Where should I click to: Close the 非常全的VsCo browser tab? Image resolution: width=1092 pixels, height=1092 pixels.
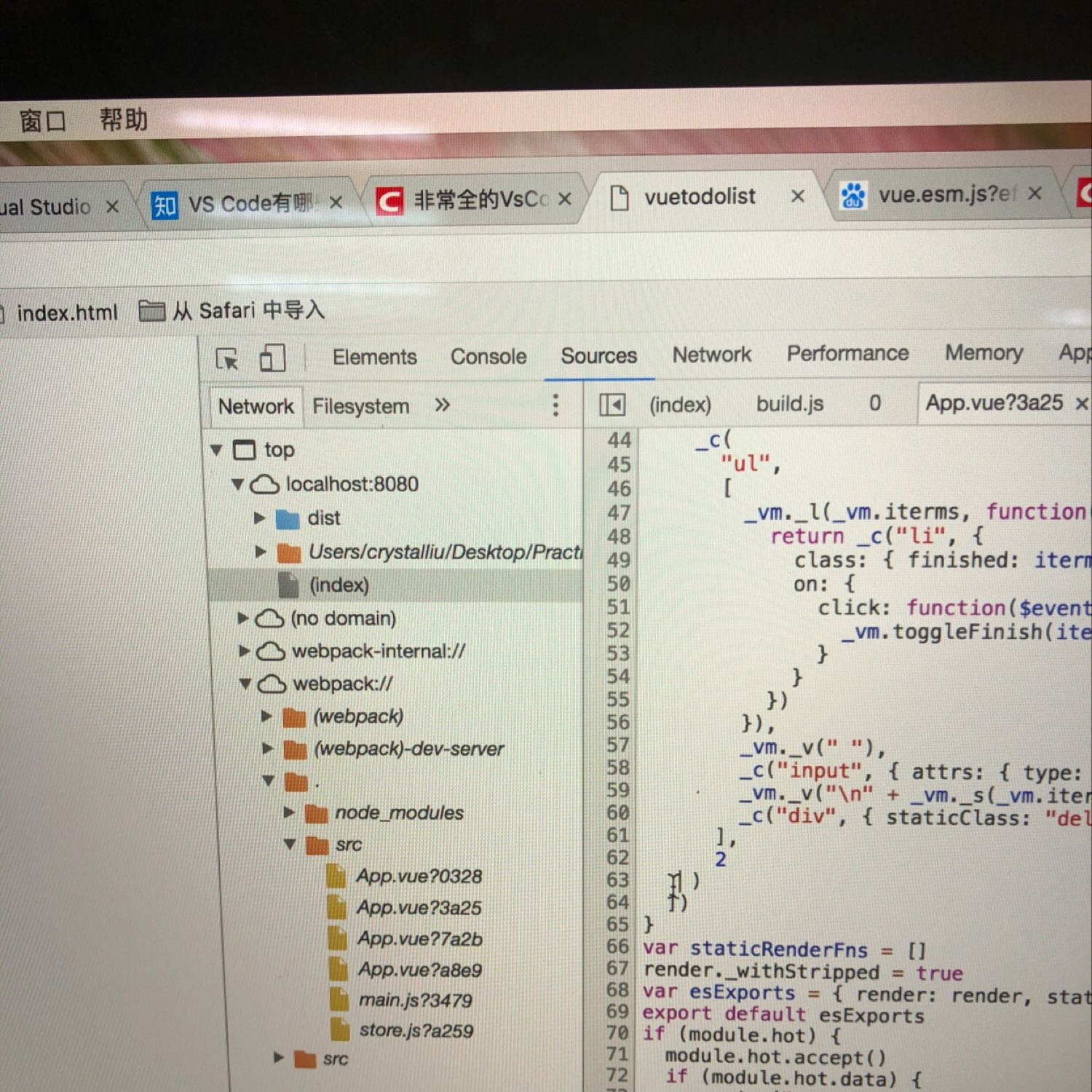tap(564, 199)
